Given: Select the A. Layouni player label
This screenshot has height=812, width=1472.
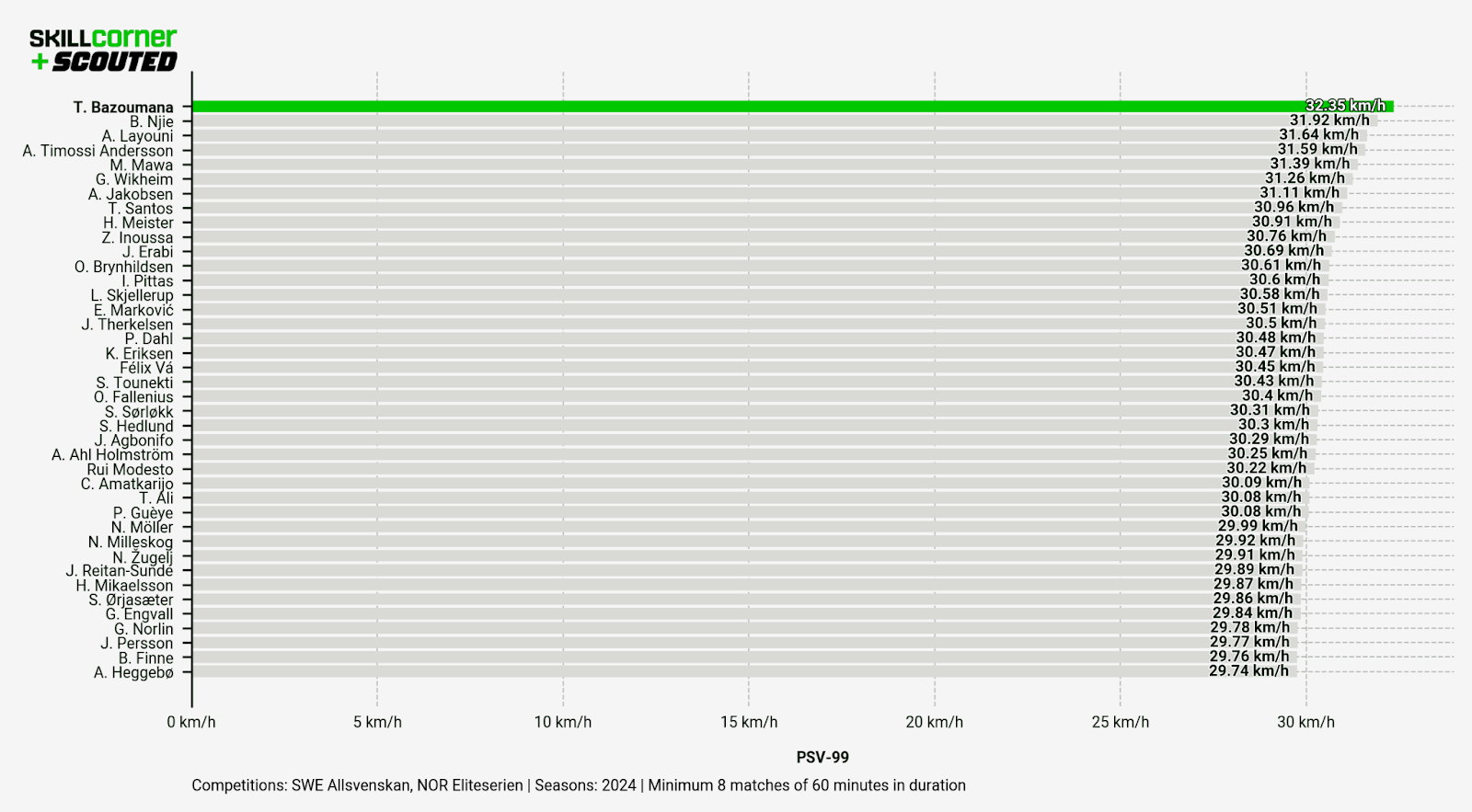Looking at the screenshot, I should click(x=137, y=136).
